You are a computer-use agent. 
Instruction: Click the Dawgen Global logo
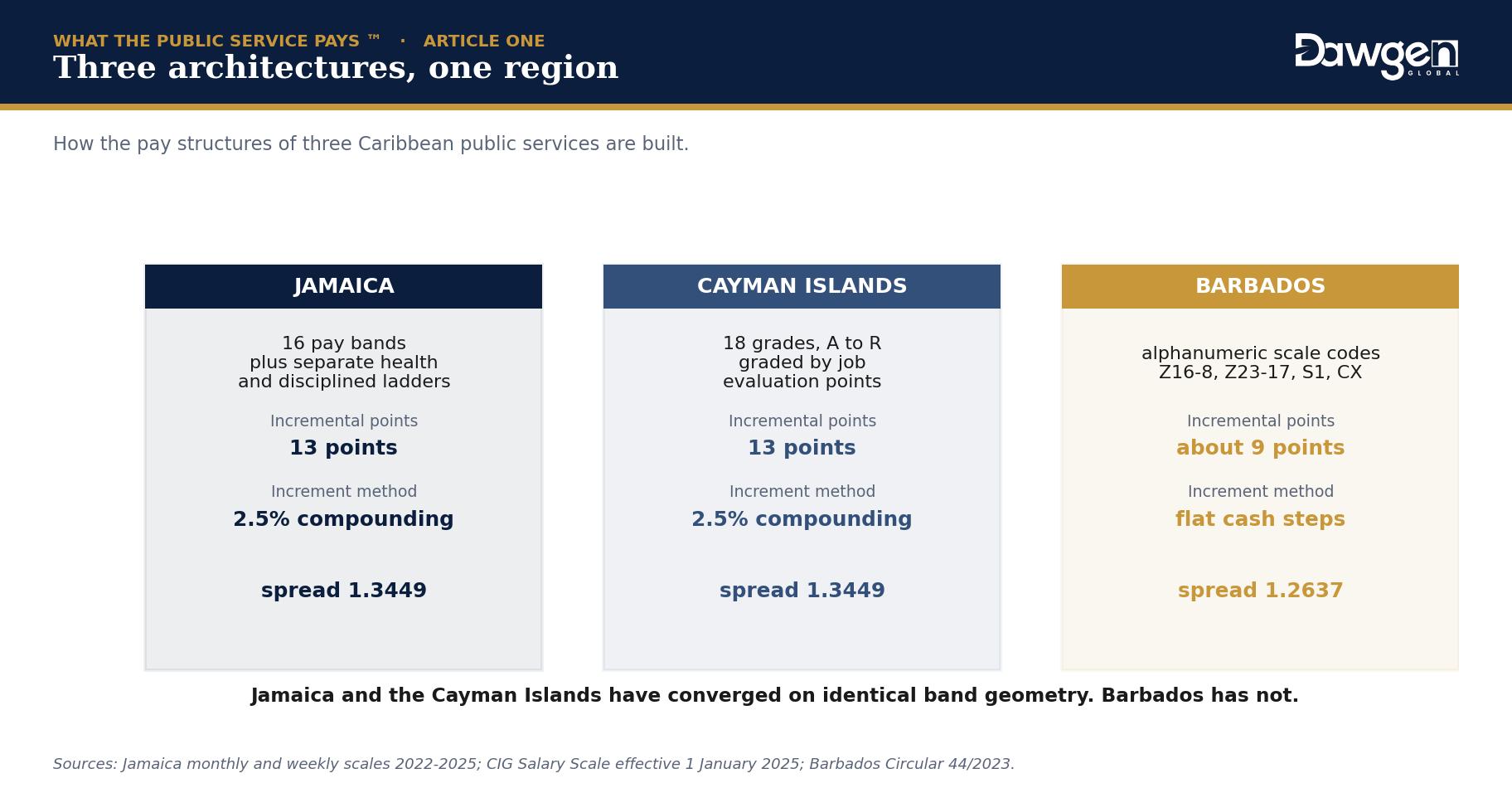pos(1376,56)
